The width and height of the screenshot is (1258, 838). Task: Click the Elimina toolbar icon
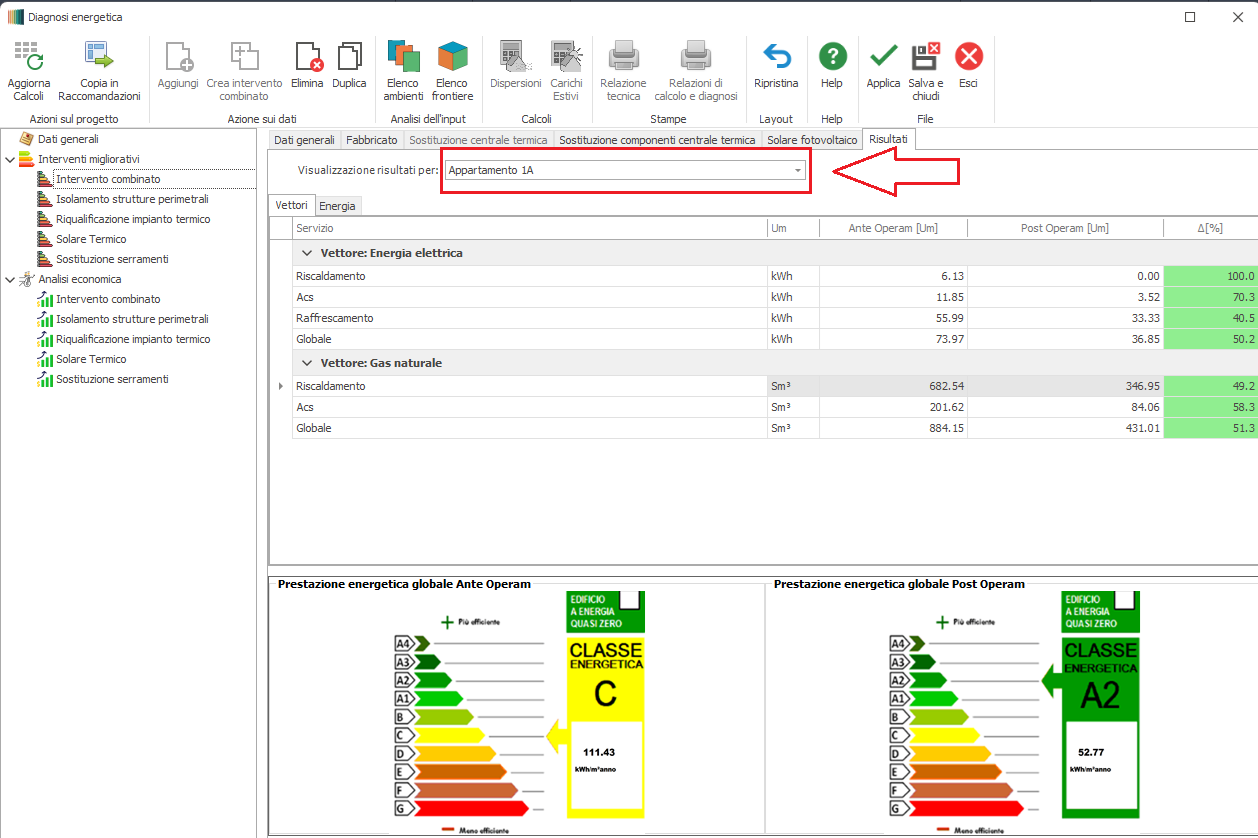307,57
